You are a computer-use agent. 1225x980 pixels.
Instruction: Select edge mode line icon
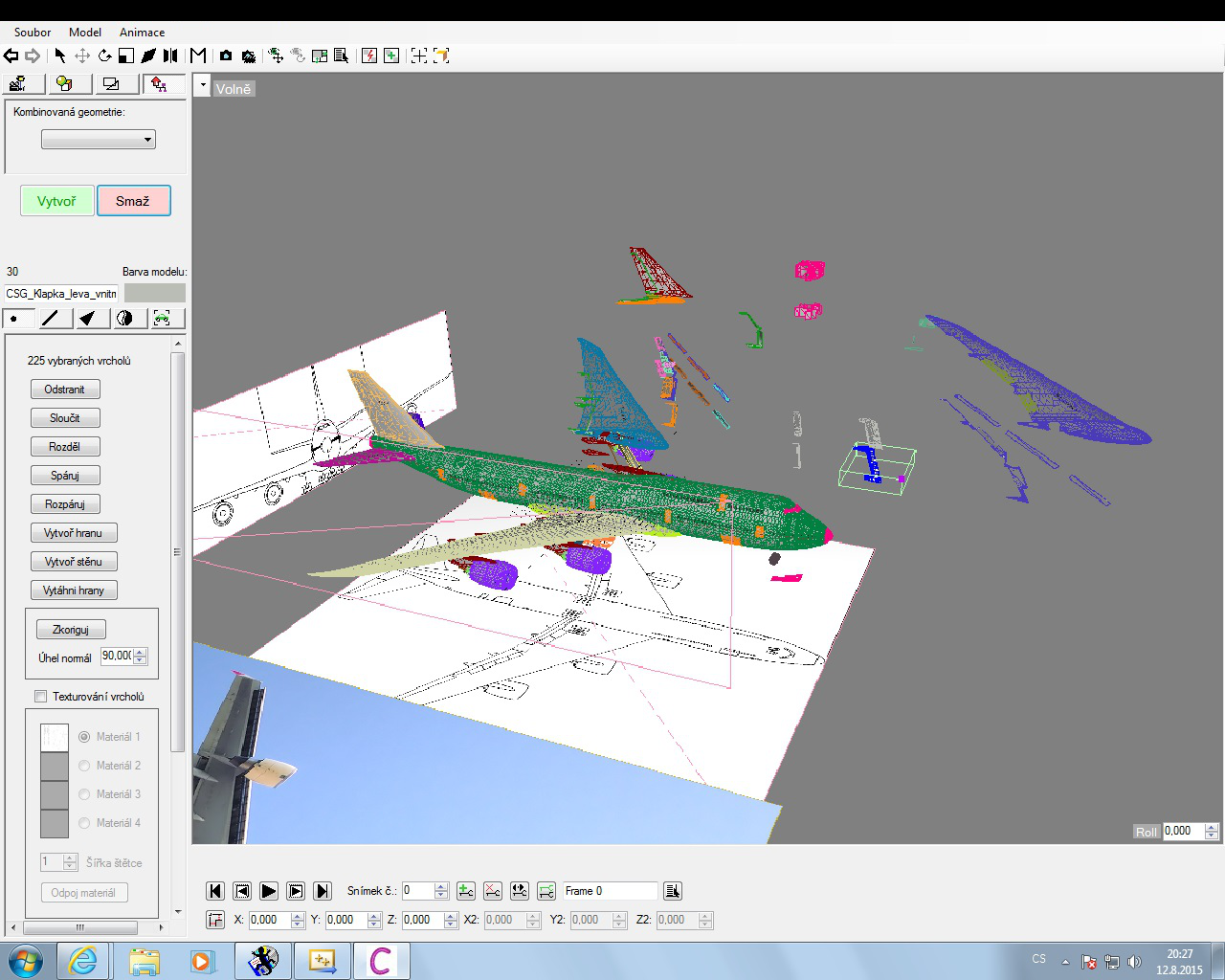[x=51, y=319]
